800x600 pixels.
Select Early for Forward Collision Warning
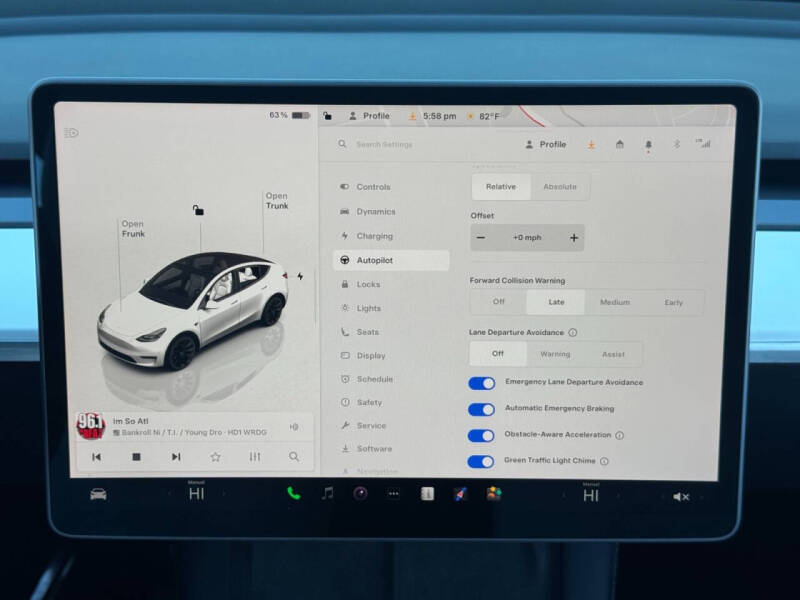[x=675, y=301]
